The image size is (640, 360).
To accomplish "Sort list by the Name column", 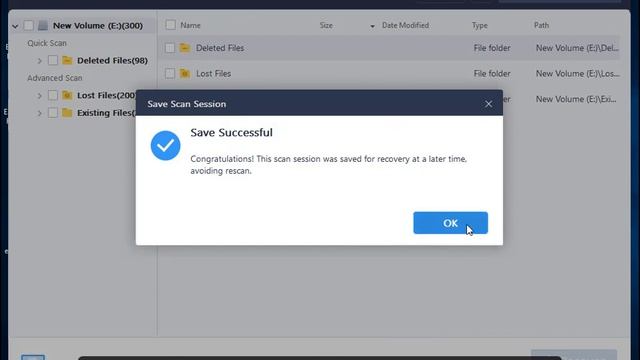I will pos(190,25).
